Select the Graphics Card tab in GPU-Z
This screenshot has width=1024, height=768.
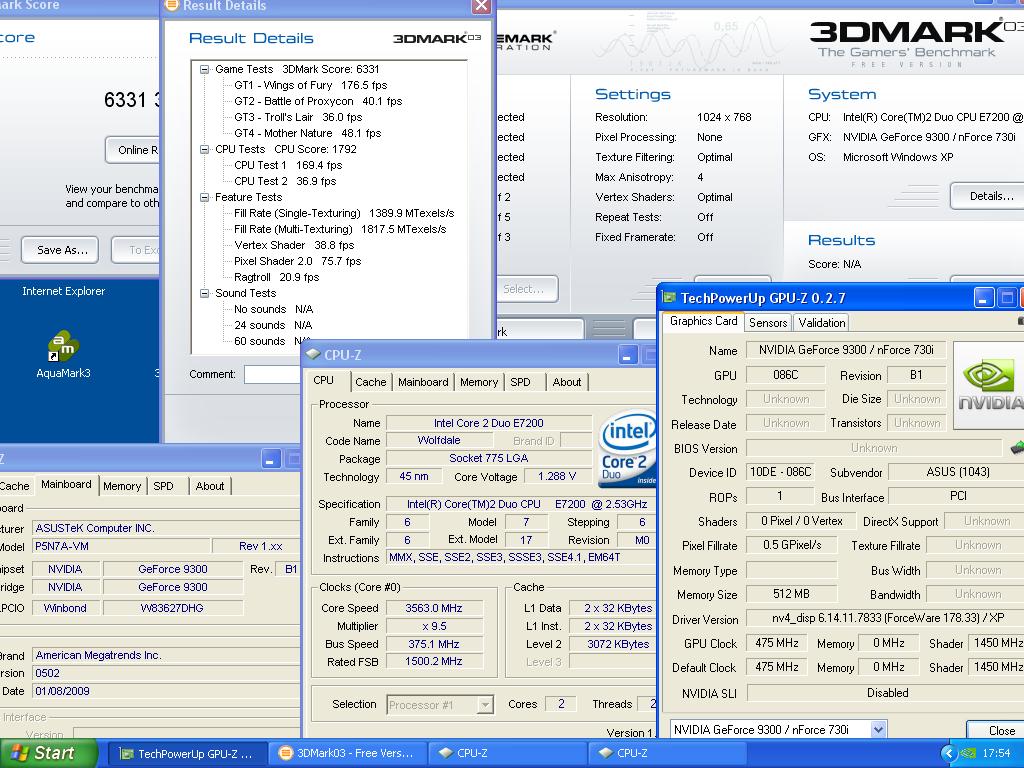click(703, 321)
